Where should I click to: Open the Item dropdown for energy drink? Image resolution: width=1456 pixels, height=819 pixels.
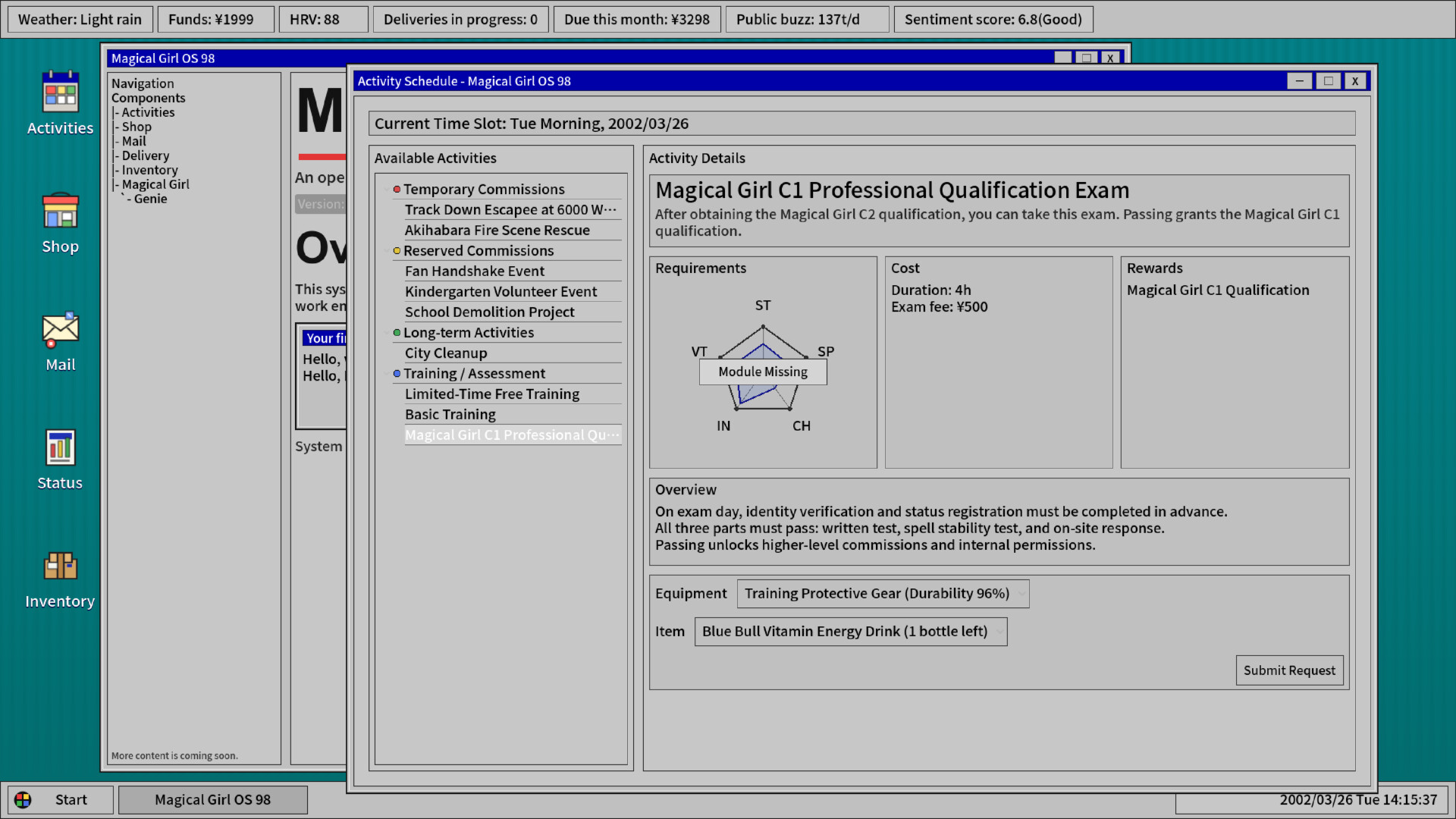point(850,632)
